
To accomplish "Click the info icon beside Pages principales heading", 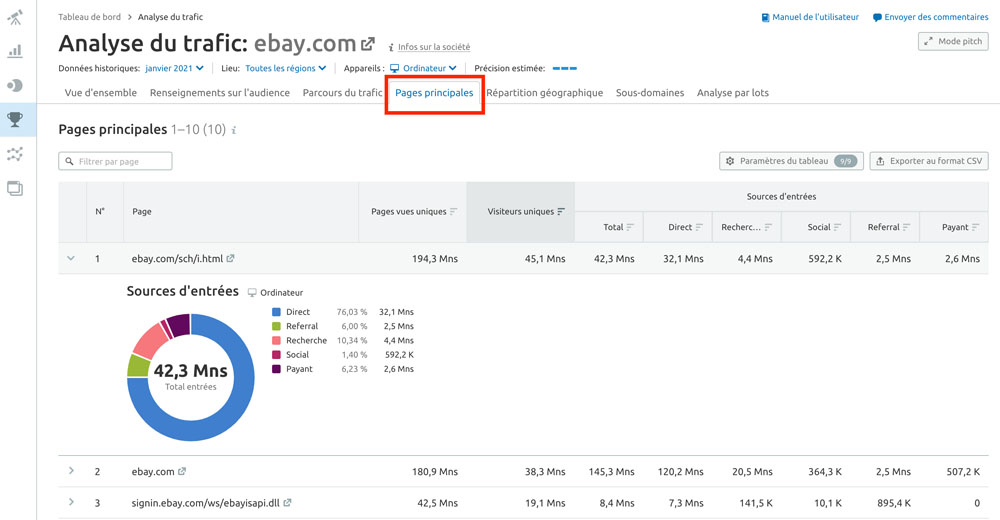I will [234, 130].
